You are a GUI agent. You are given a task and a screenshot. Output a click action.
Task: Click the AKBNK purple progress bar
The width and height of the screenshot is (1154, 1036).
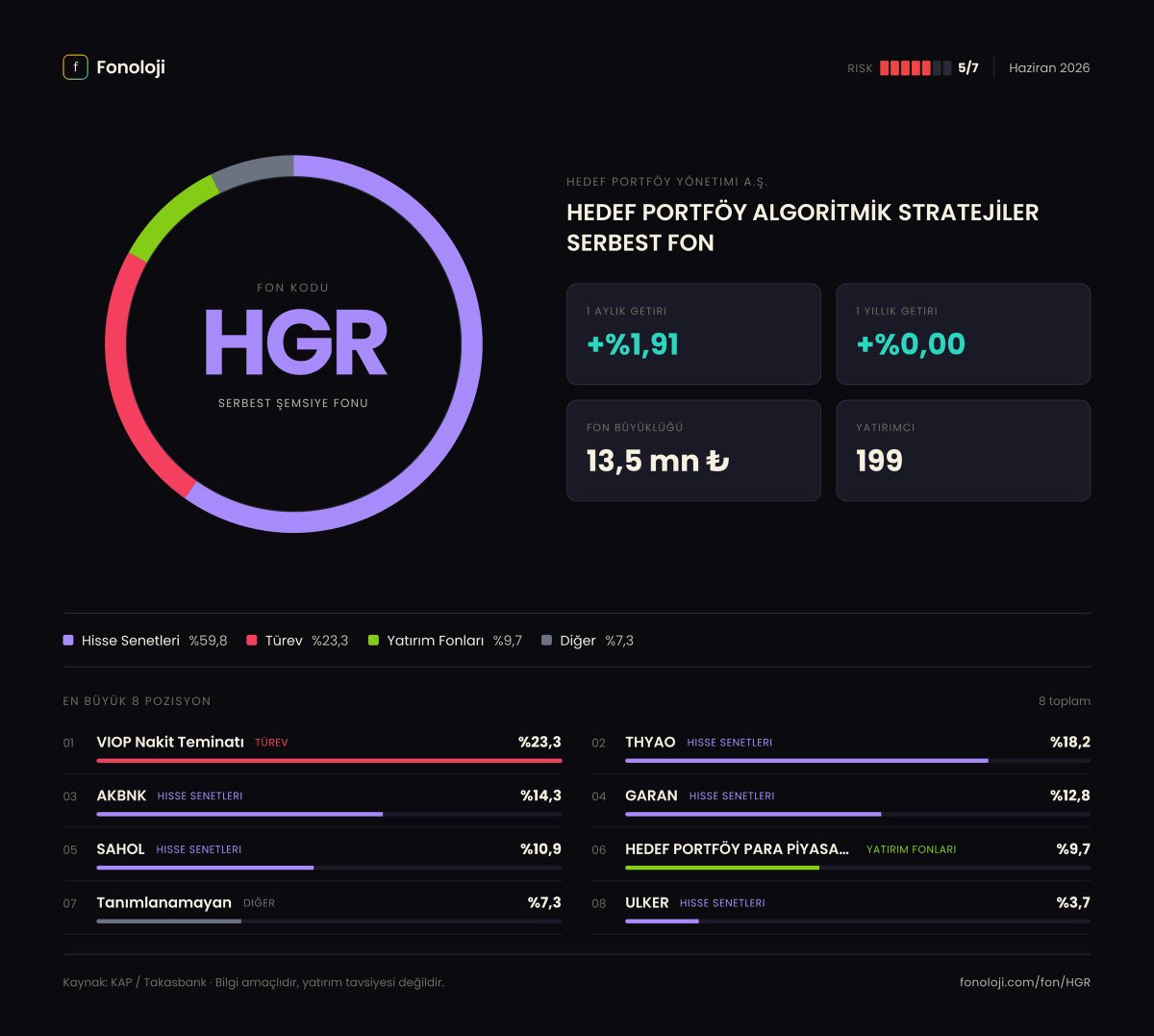(239, 815)
